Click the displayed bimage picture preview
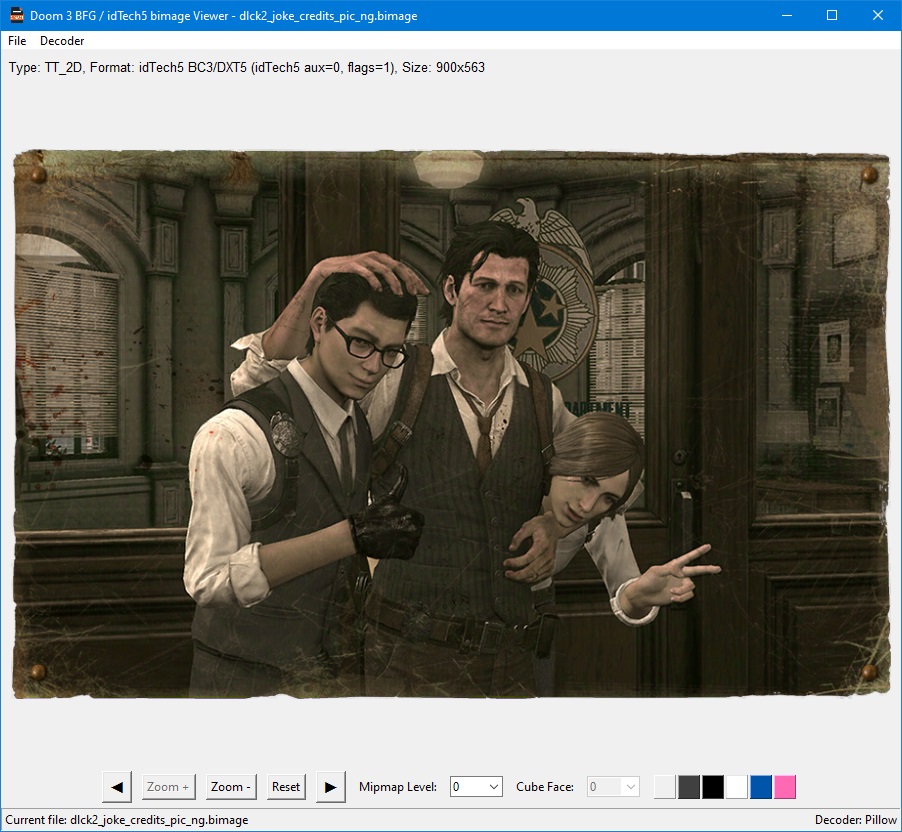902x832 pixels. point(452,424)
